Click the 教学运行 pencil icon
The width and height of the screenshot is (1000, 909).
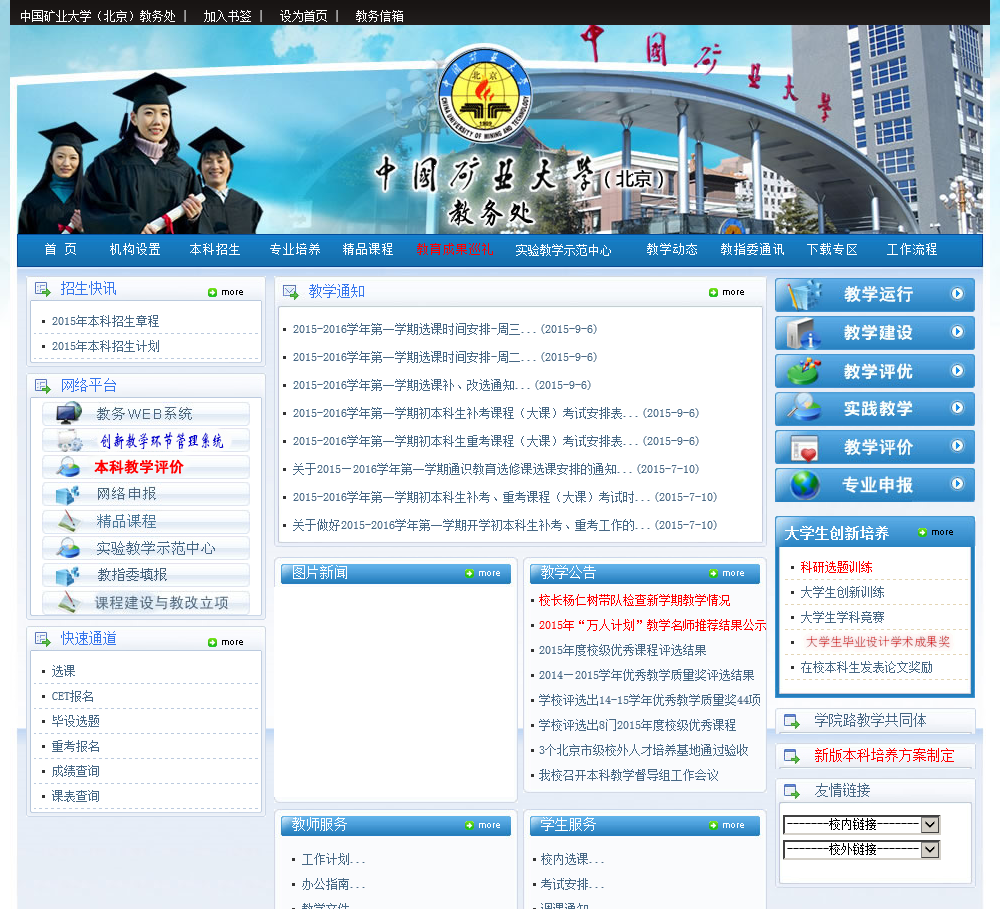pyautogui.click(x=803, y=295)
